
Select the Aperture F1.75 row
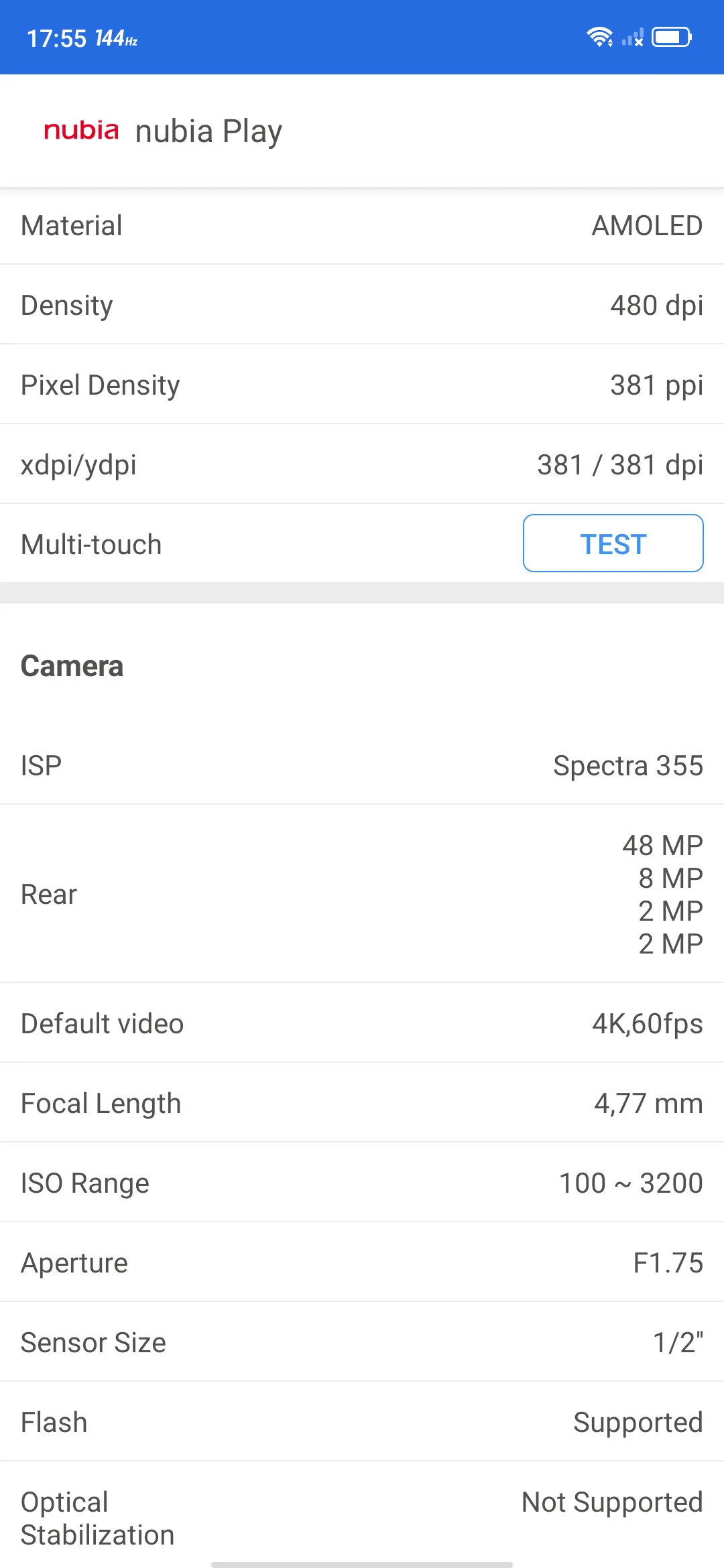[x=362, y=1263]
